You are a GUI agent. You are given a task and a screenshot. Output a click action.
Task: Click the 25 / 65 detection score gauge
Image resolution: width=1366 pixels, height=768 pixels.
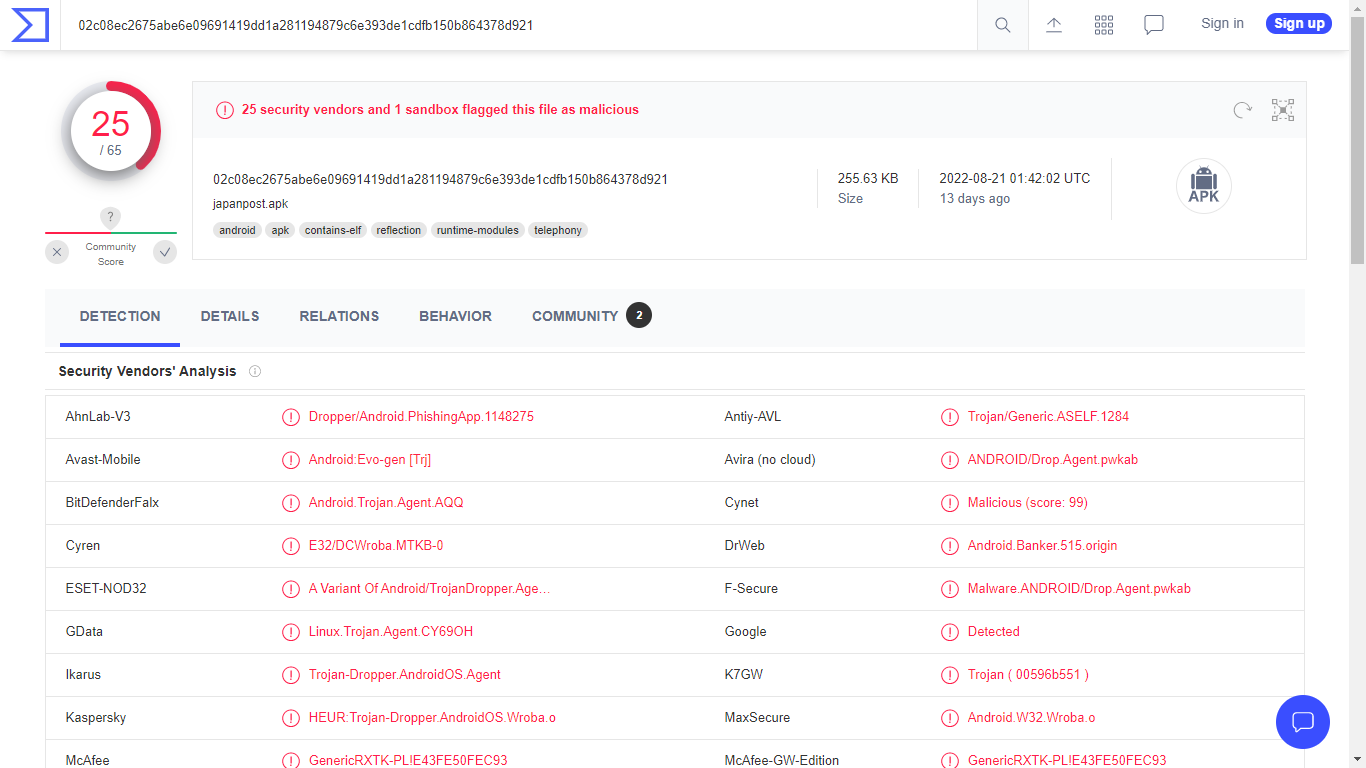point(111,131)
